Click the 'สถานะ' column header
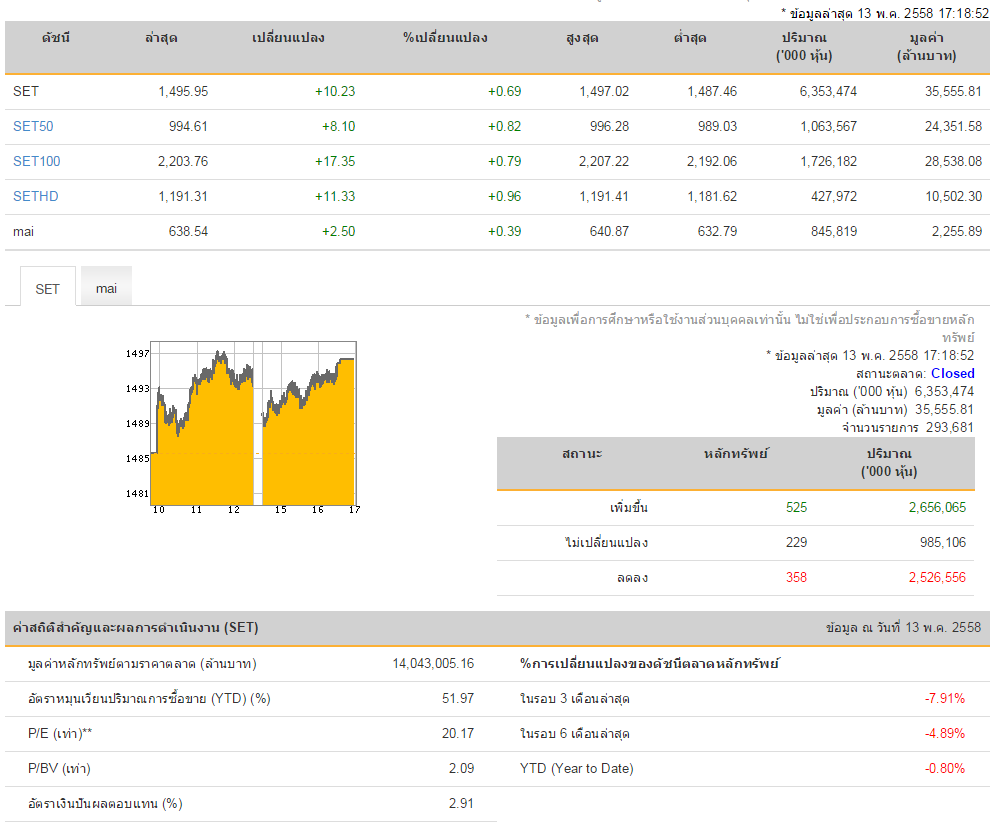 582,454
